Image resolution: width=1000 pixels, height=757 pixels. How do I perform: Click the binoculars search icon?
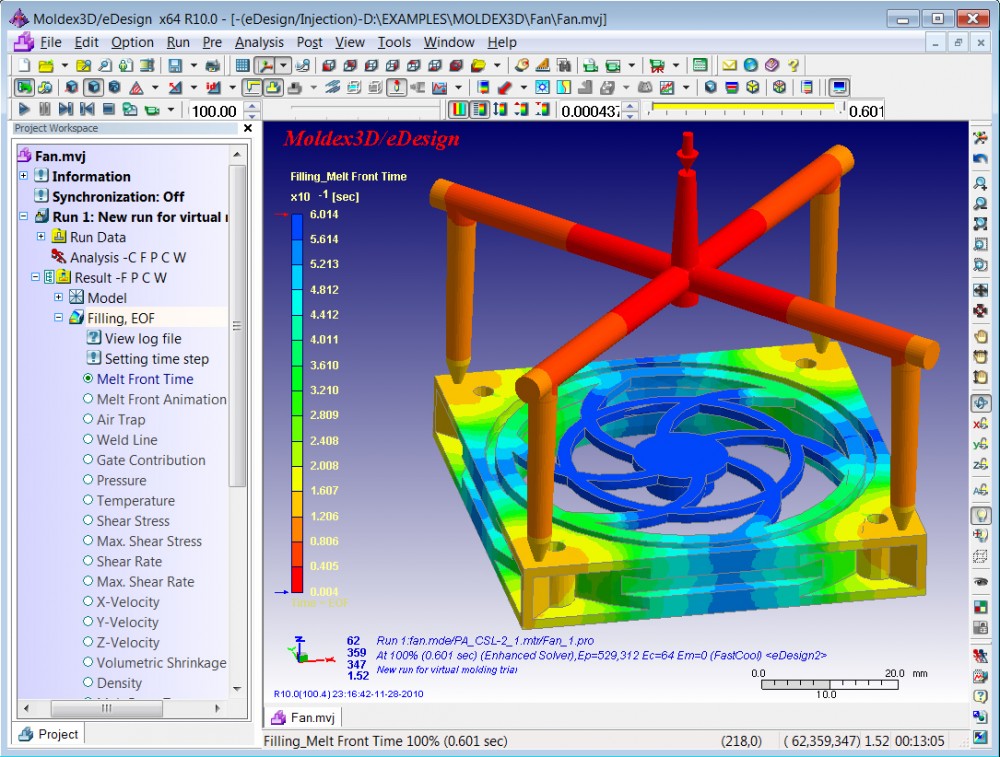564,65
